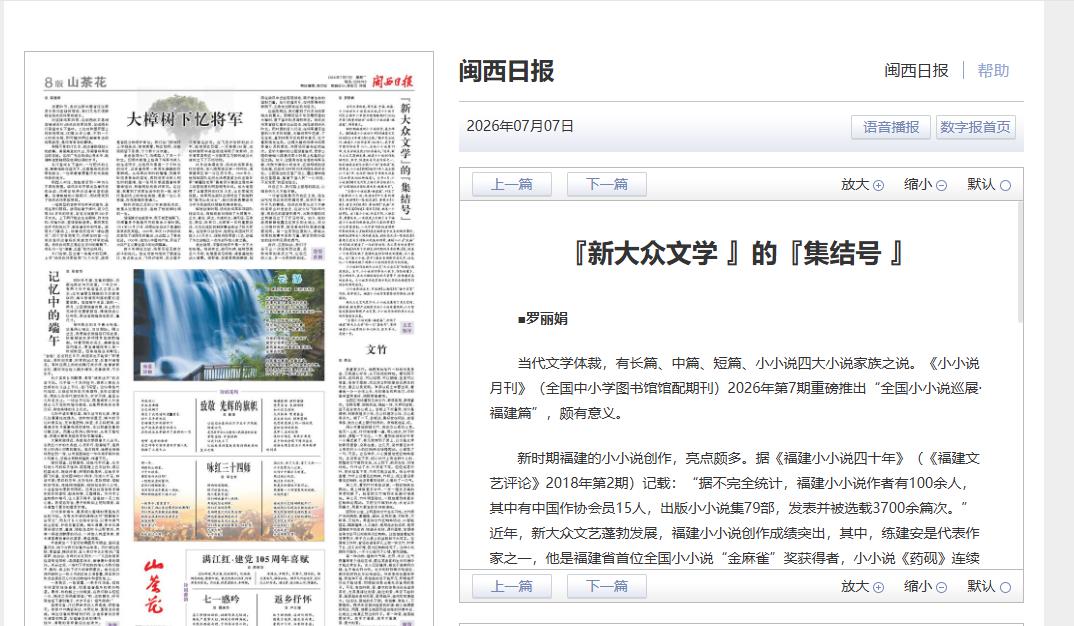
Task: Go to 数字报首页 homepage
Action: click(975, 127)
